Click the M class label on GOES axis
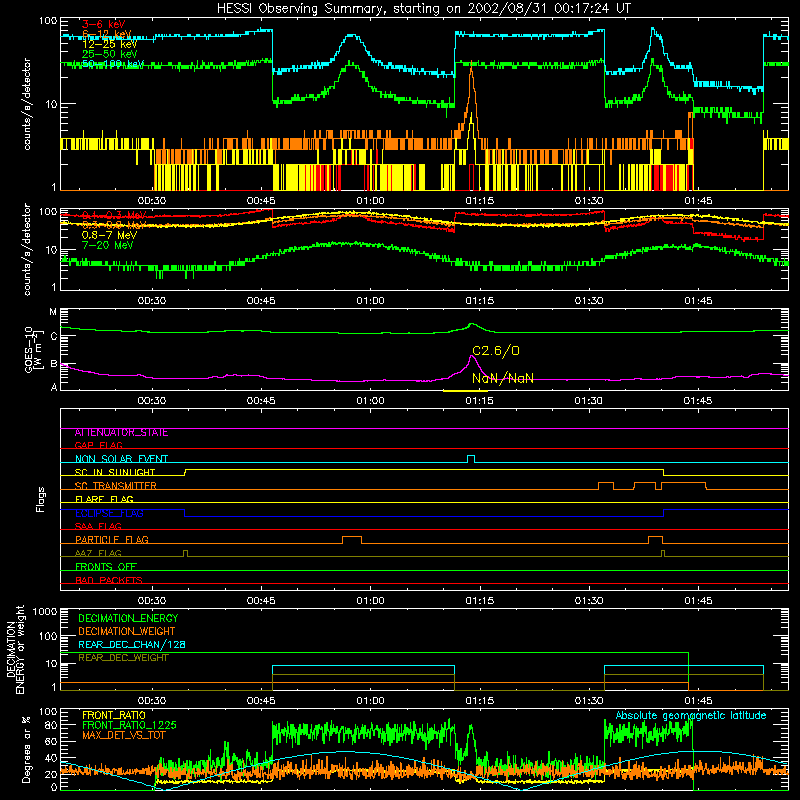The width and height of the screenshot is (800, 800). click(x=53, y=312)
